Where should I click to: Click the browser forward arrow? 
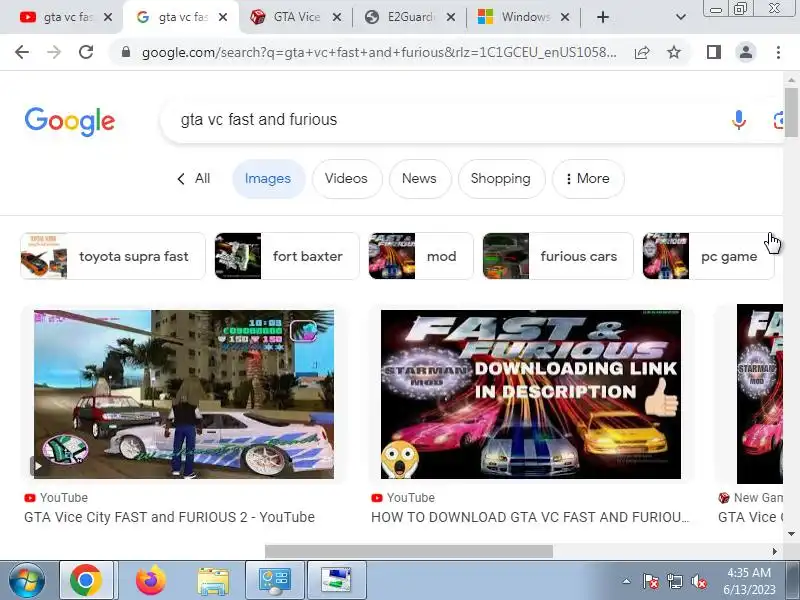pyautogui.click(x=54, y=52)
